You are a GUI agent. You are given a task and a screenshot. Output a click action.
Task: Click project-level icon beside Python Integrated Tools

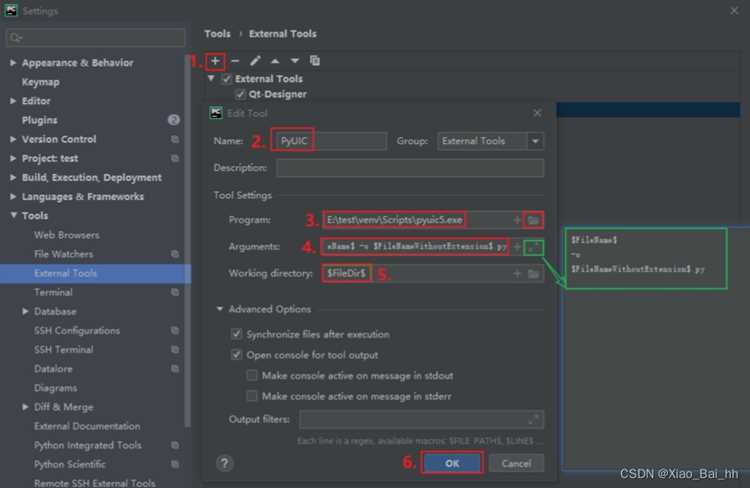(x=175, y=445)
